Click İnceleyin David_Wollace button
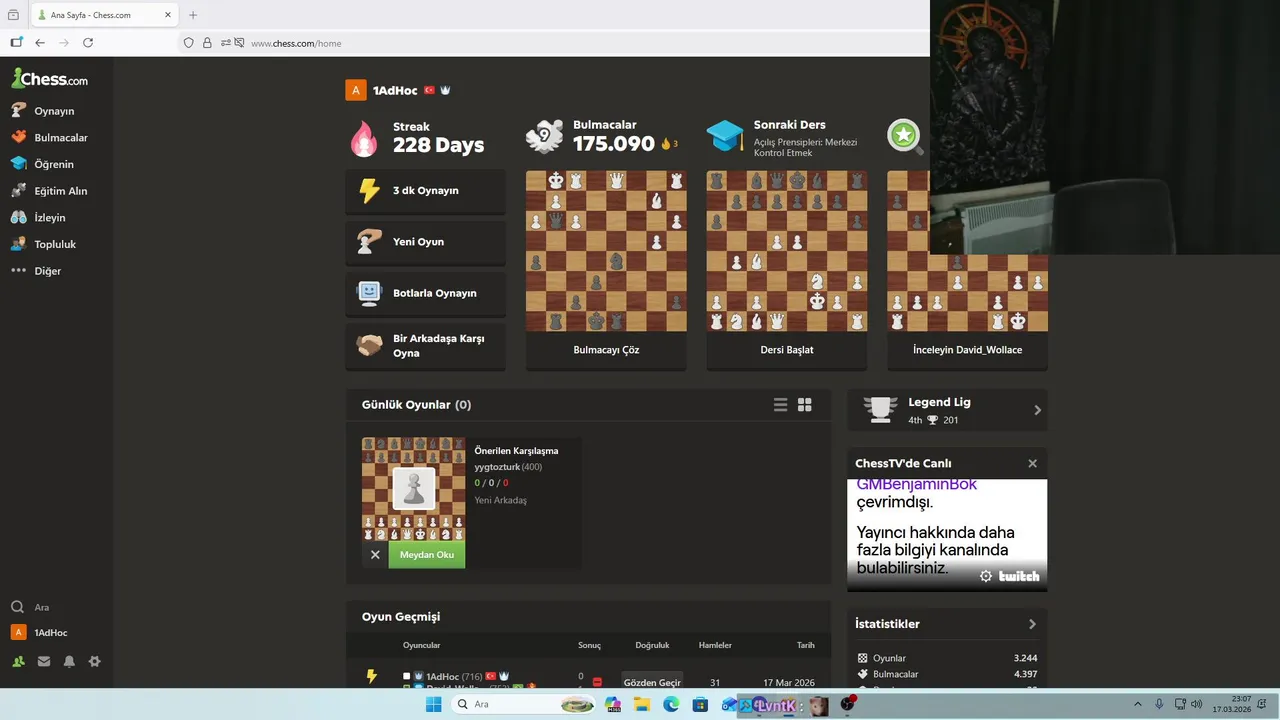Image resolution: width=1280 pixels, height=720 pixels. (x=967, y=350)
